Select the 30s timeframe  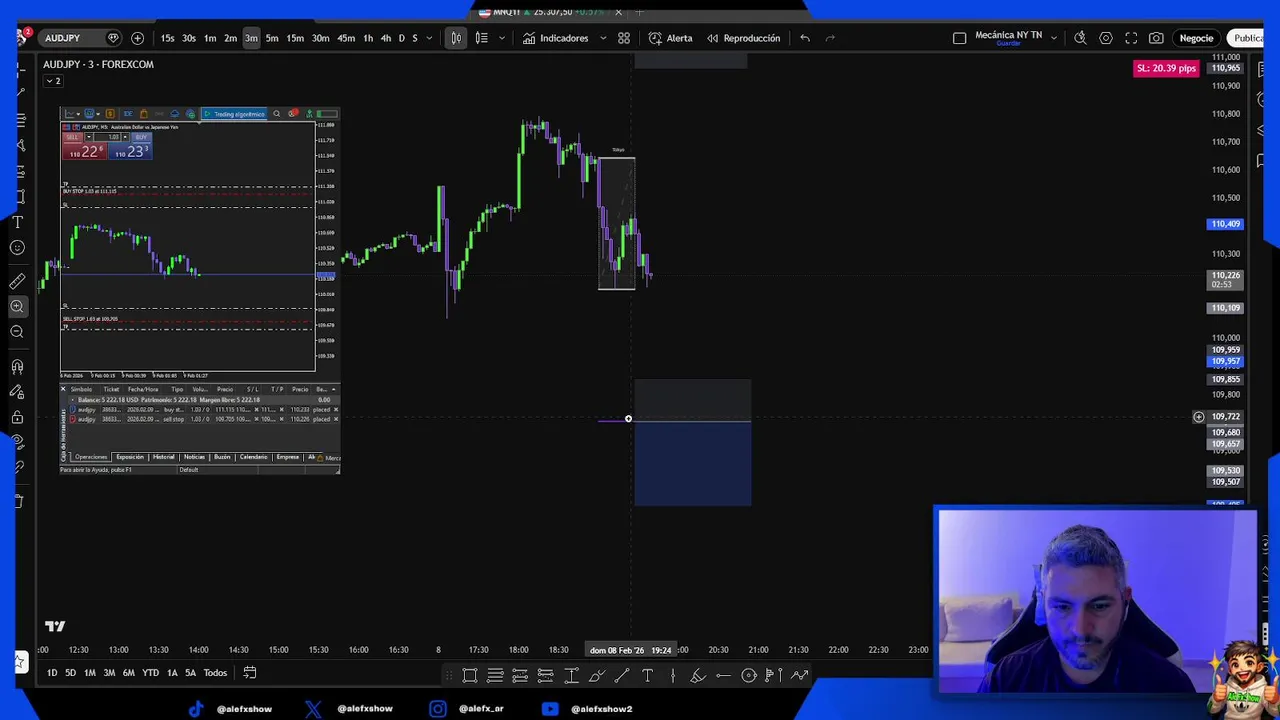click(189, 38)
